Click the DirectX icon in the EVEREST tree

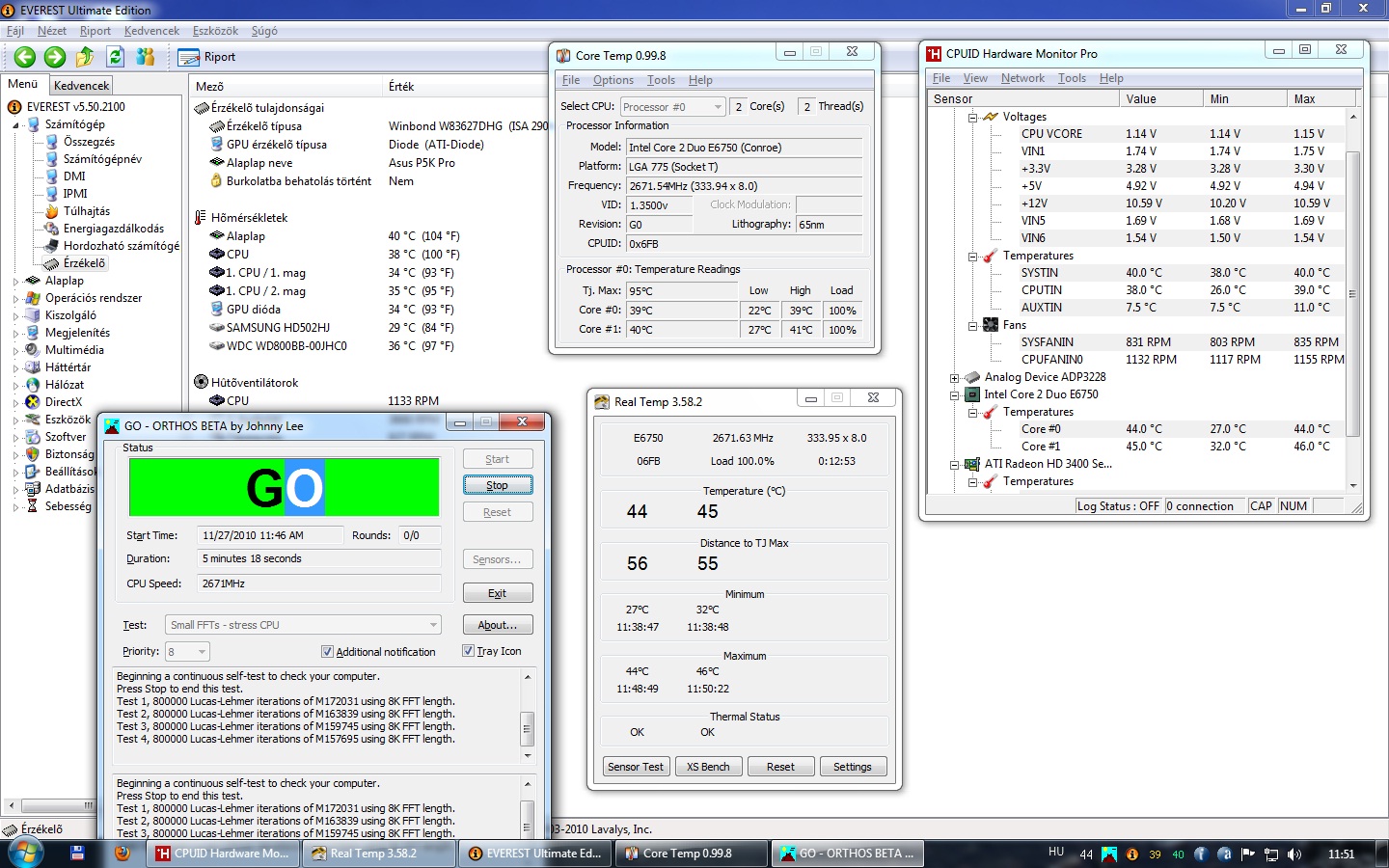coord(34,402)
